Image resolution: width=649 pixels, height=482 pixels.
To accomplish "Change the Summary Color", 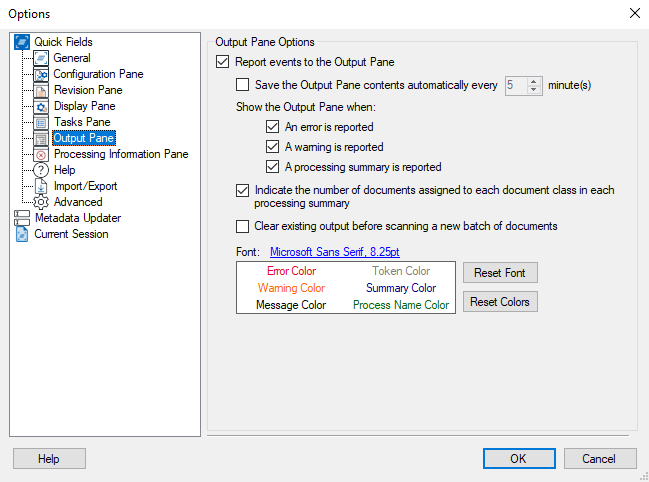I will tap(401, 288).
